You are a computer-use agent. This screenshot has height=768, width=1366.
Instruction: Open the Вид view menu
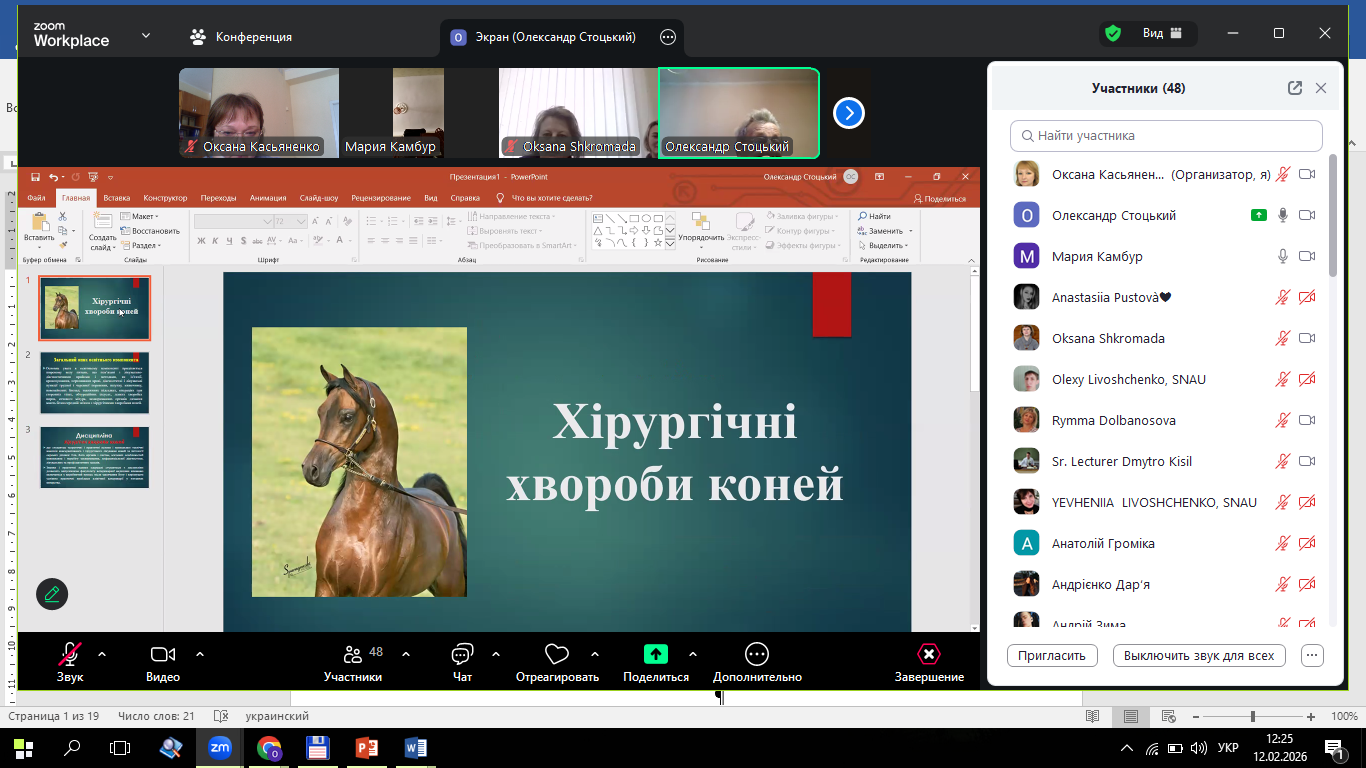coord(1162,33)
